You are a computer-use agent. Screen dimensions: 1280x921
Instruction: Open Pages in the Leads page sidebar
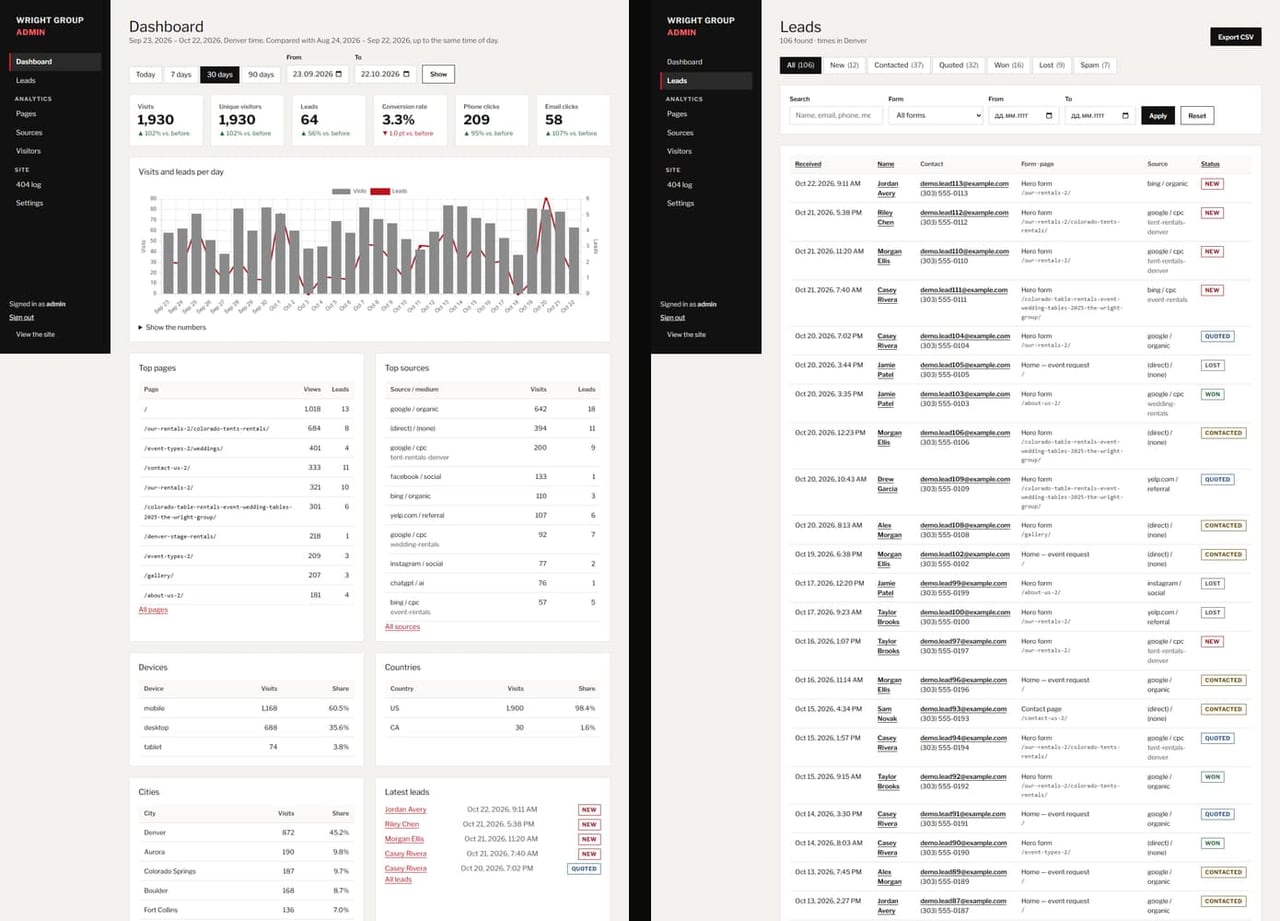pos(706,114)
